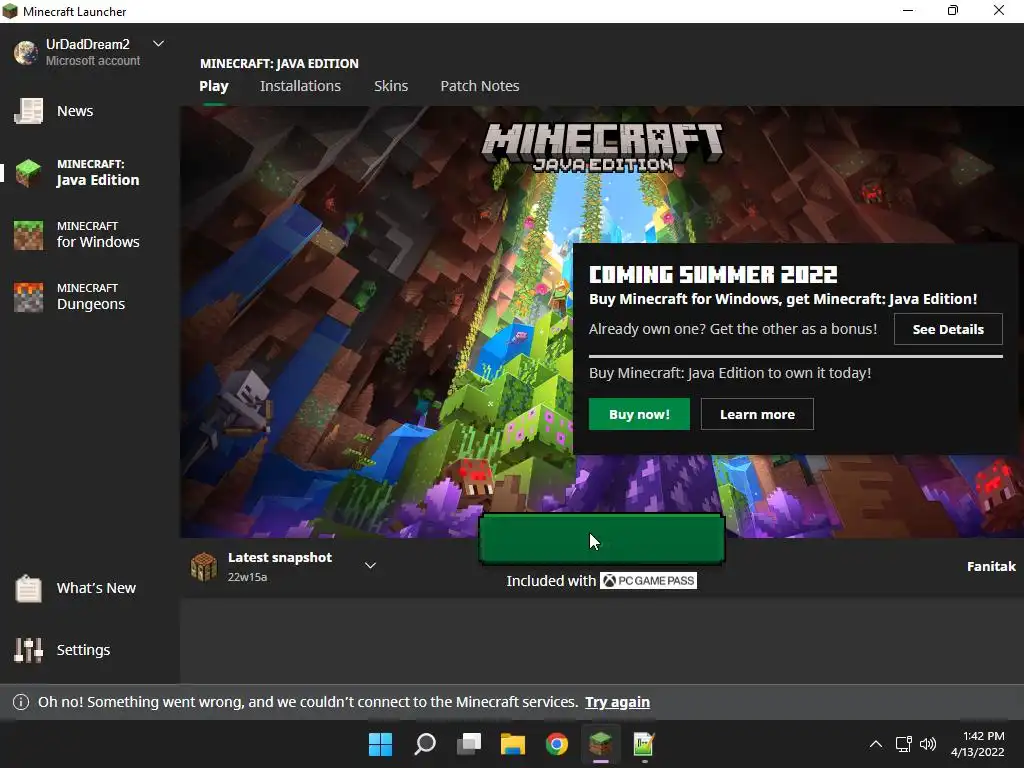
Task: Click the Minecraft Java Edition banner logo
Action: [x=602, y=147]
